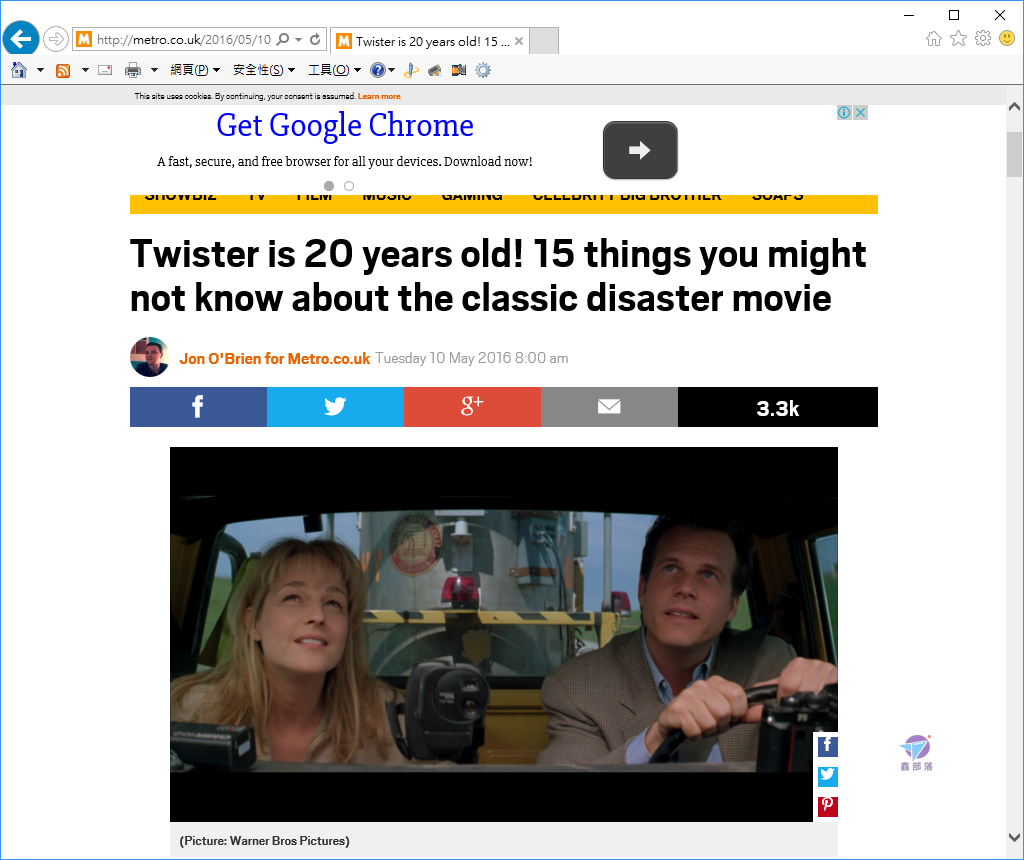
Task: Select the second ad carousel dot
Action: [x=349, y=186]
